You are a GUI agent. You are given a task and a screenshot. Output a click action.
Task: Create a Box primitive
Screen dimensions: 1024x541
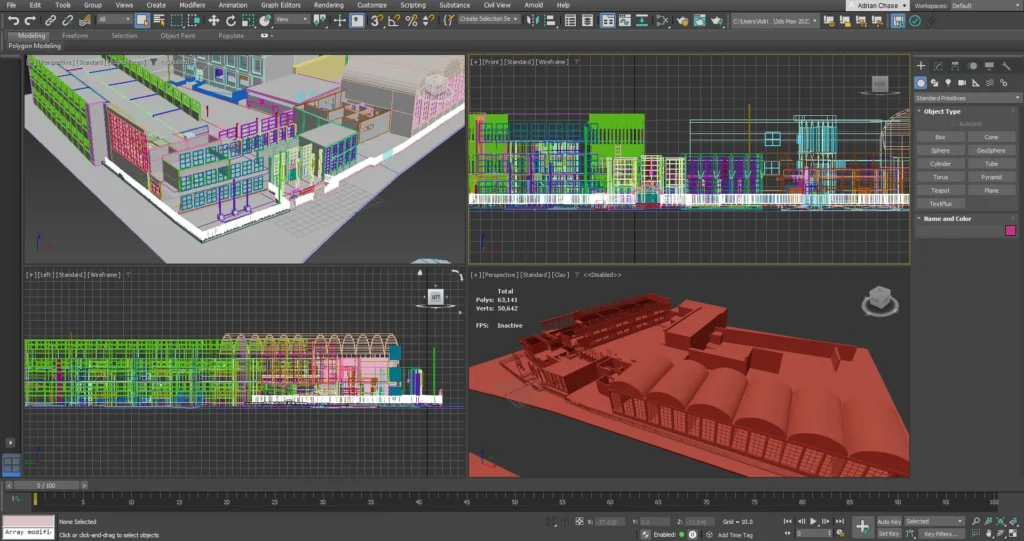tap(940, 137)
